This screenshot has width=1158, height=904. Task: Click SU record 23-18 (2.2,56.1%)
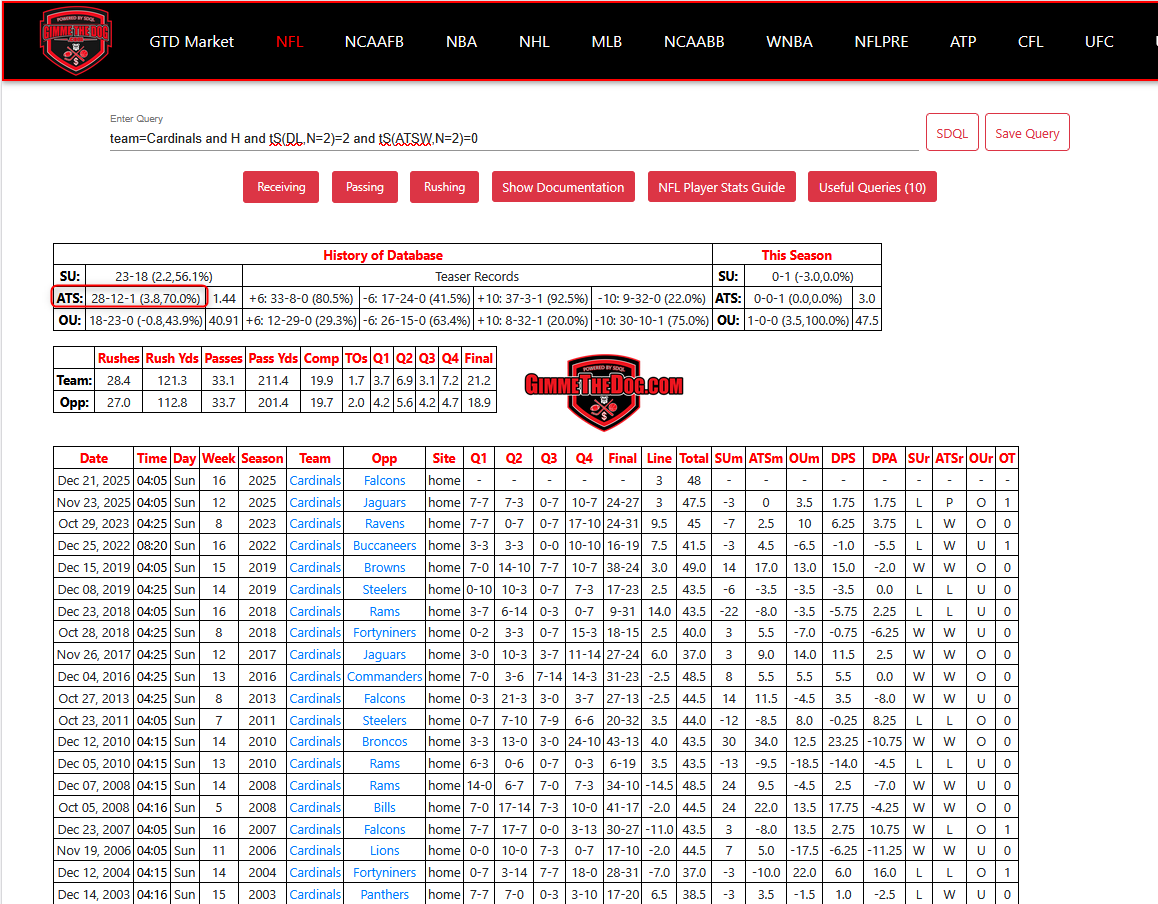point(164,276)
